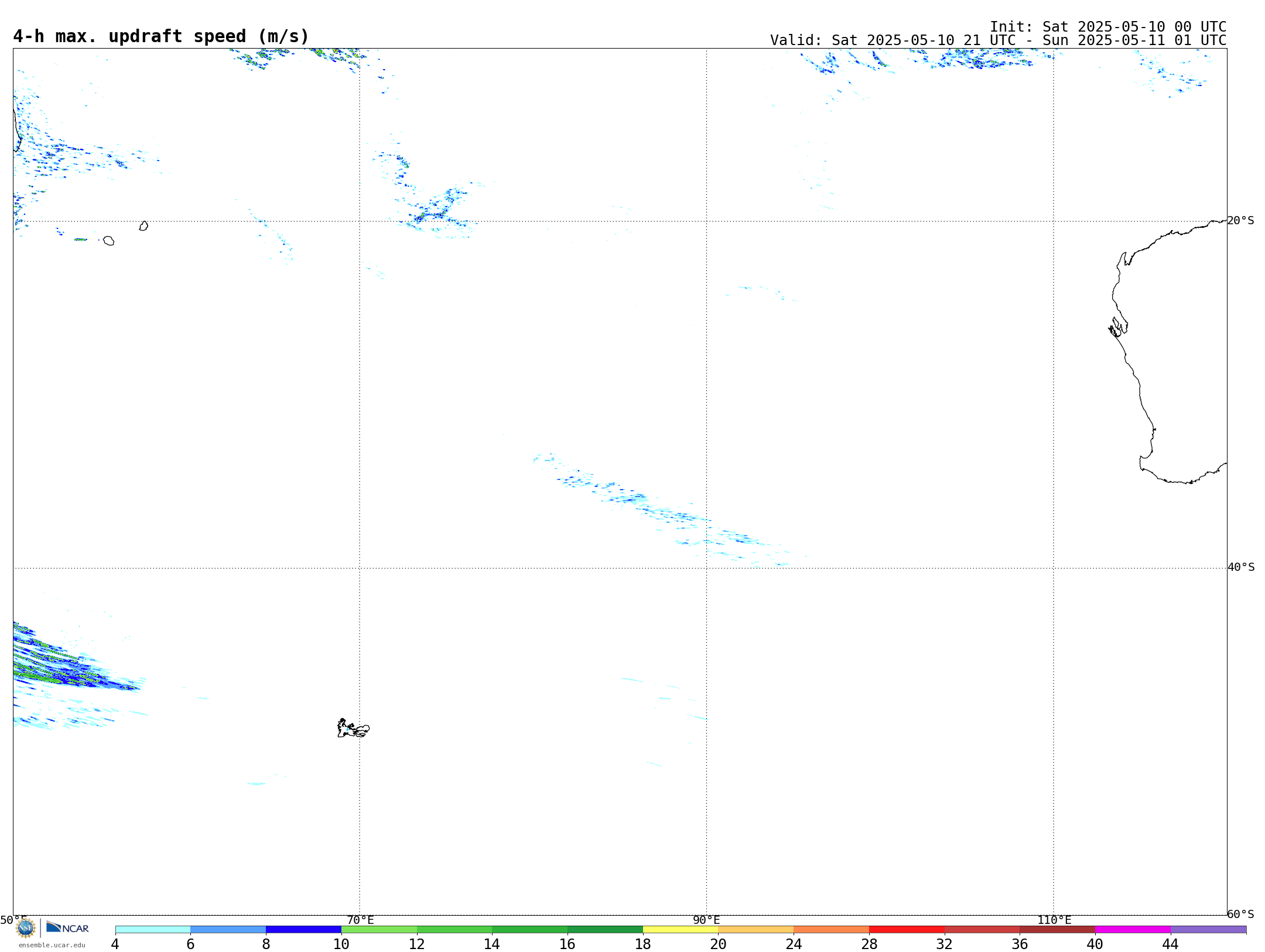Image resolution: width=1265 pixels, height=952 pixels.
Task: Click the light orange 20-24 color swatch
Action: click(756, 930)
